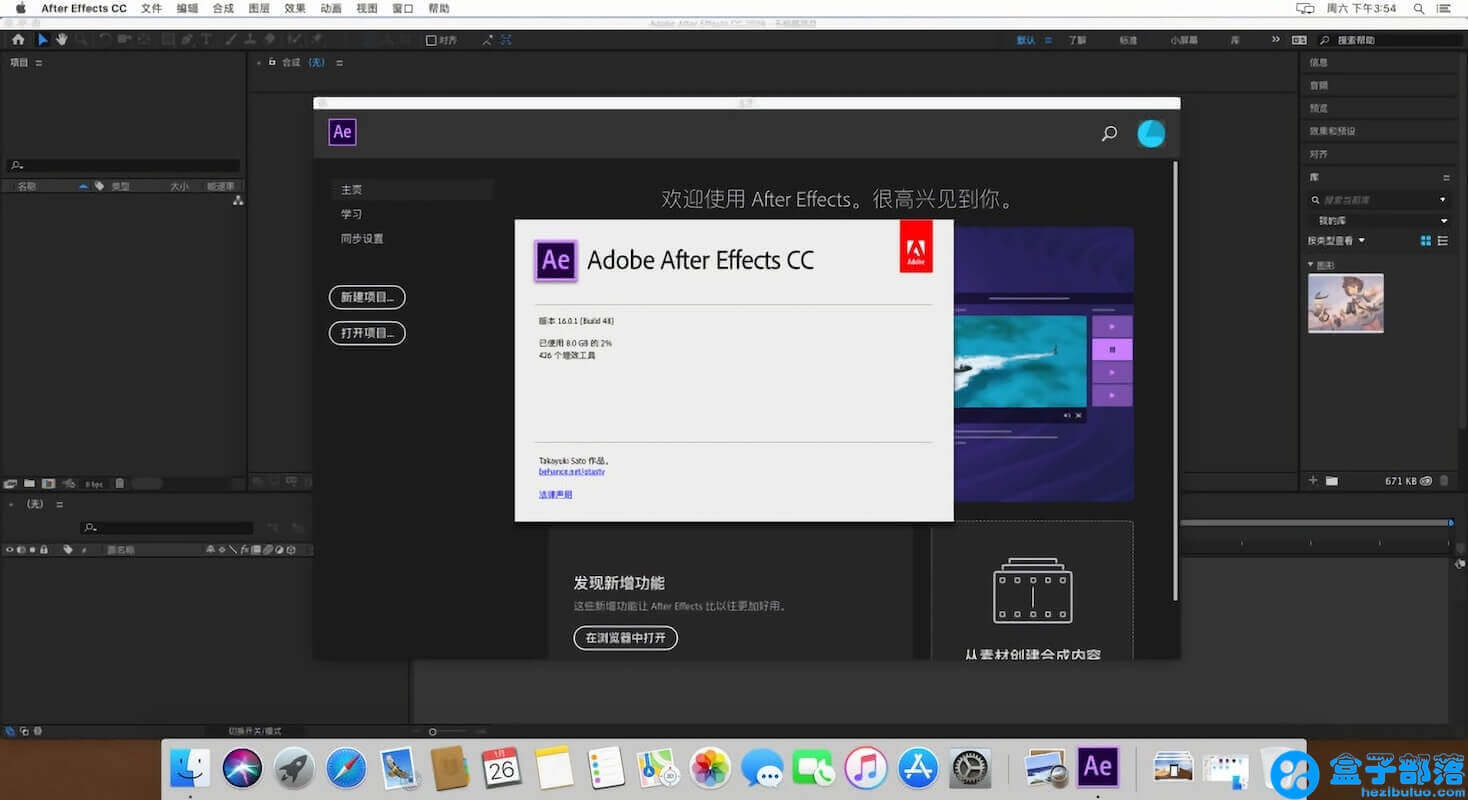Click the 3D layer column icon in timeline
Screen dimensions: 1468x800
pyautogui.click(x=291, y=550)
